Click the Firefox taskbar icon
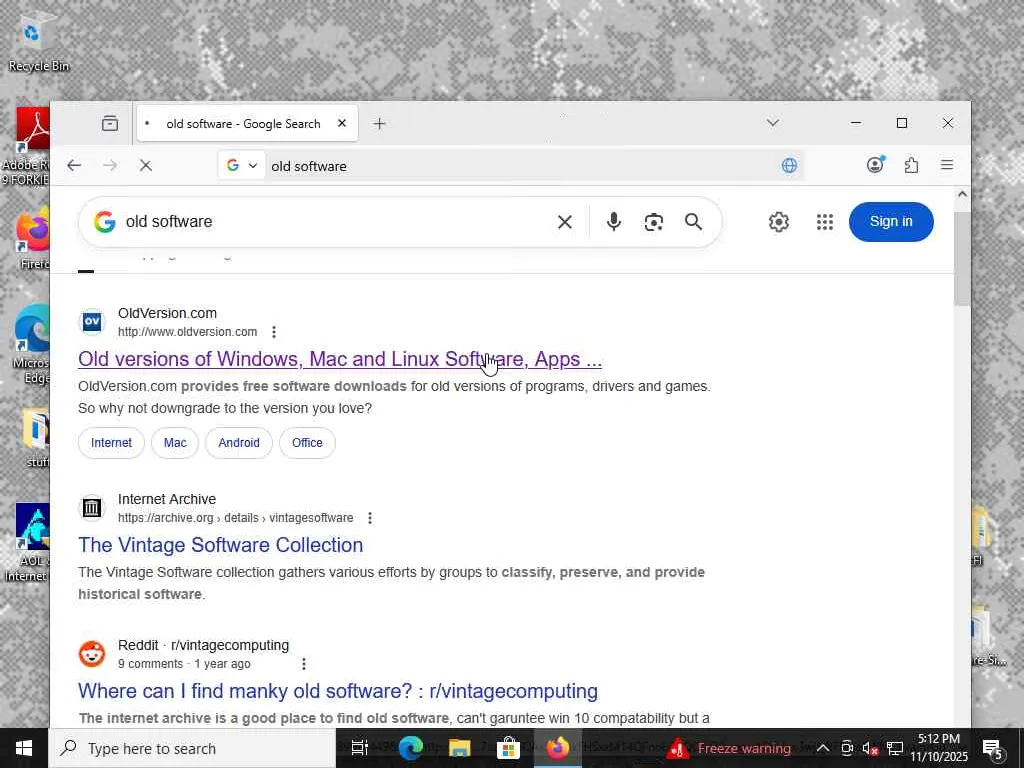Screen dimensions: 1024x768 (557, 748)
